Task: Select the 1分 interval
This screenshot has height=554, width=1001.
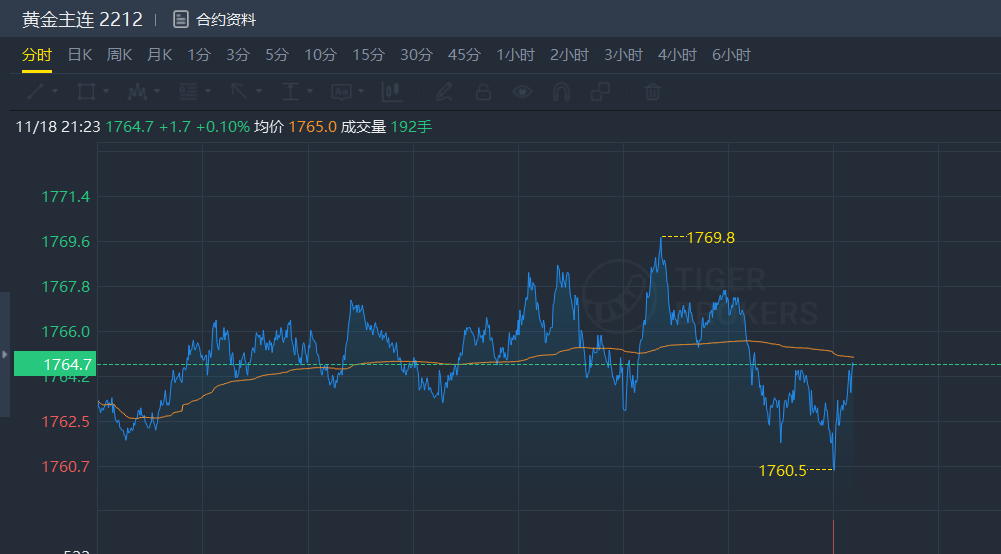Action: (x=199, y=55)
